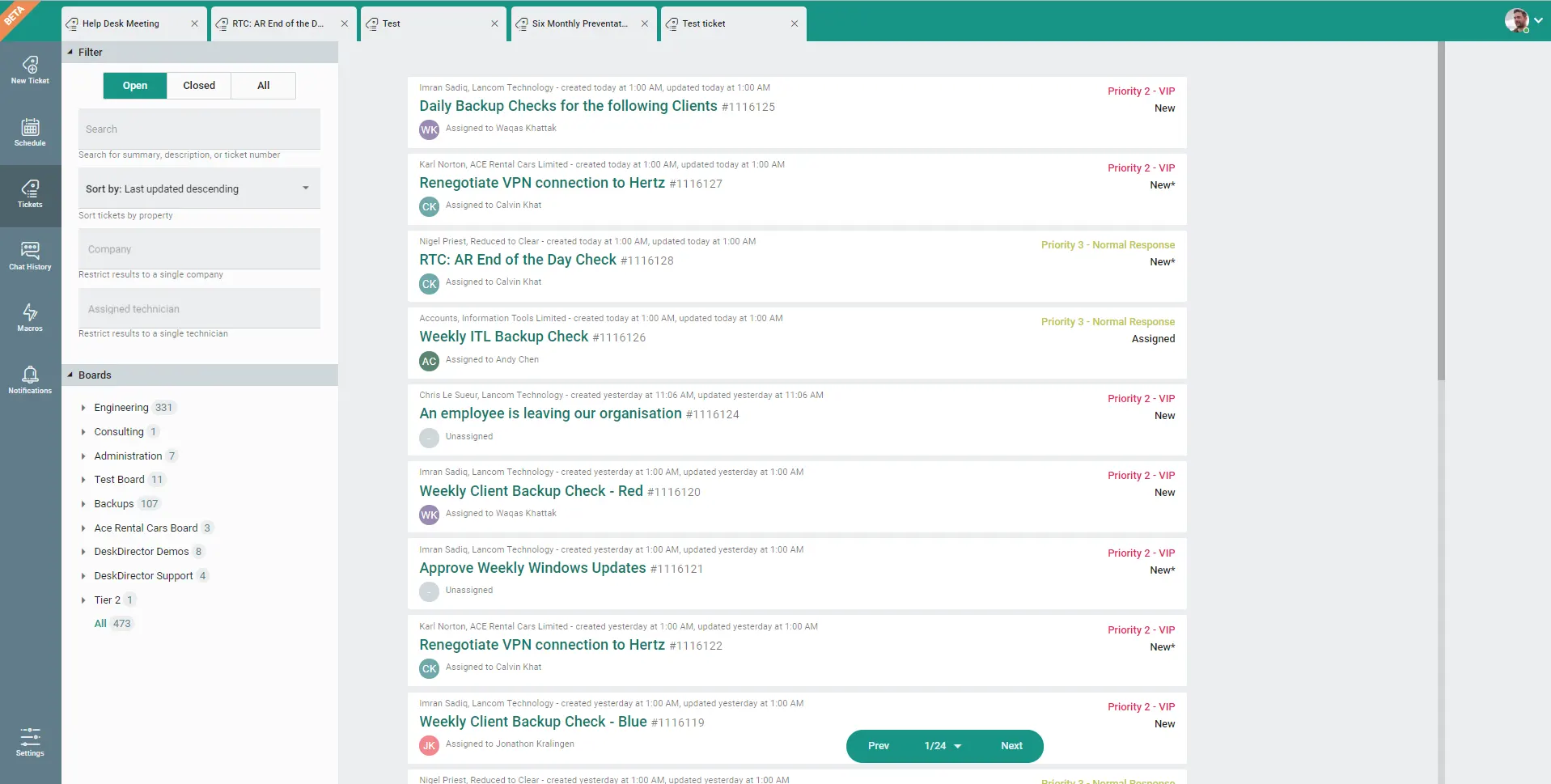Select All 473 boards entry
The image size is (1551, 784).
tap(112, 624)
